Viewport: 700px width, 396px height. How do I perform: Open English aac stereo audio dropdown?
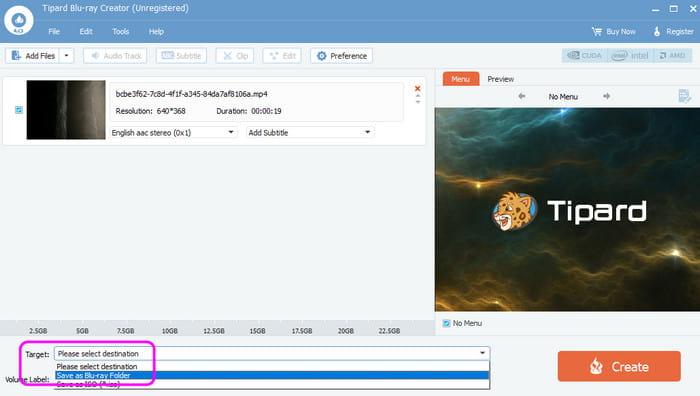click(173, 133)
